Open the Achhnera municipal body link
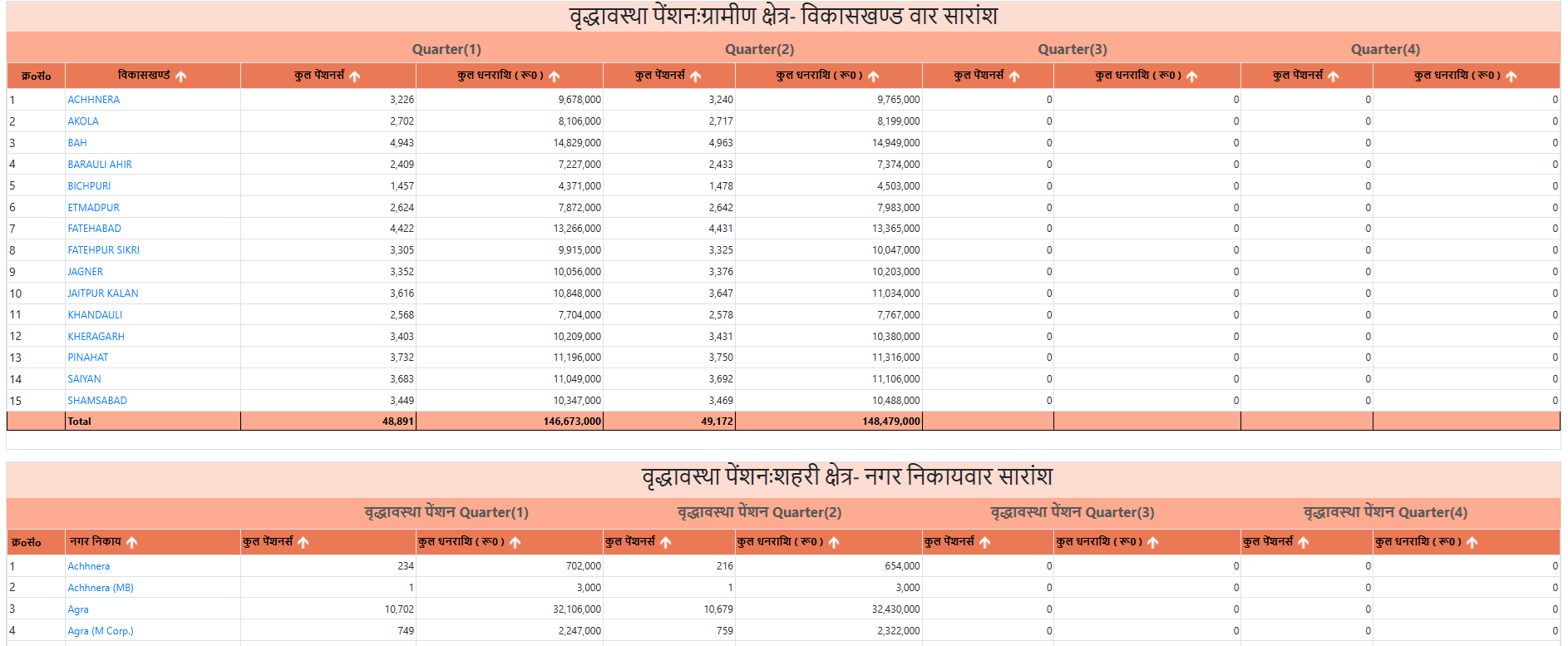 click(x=89, y=566)
